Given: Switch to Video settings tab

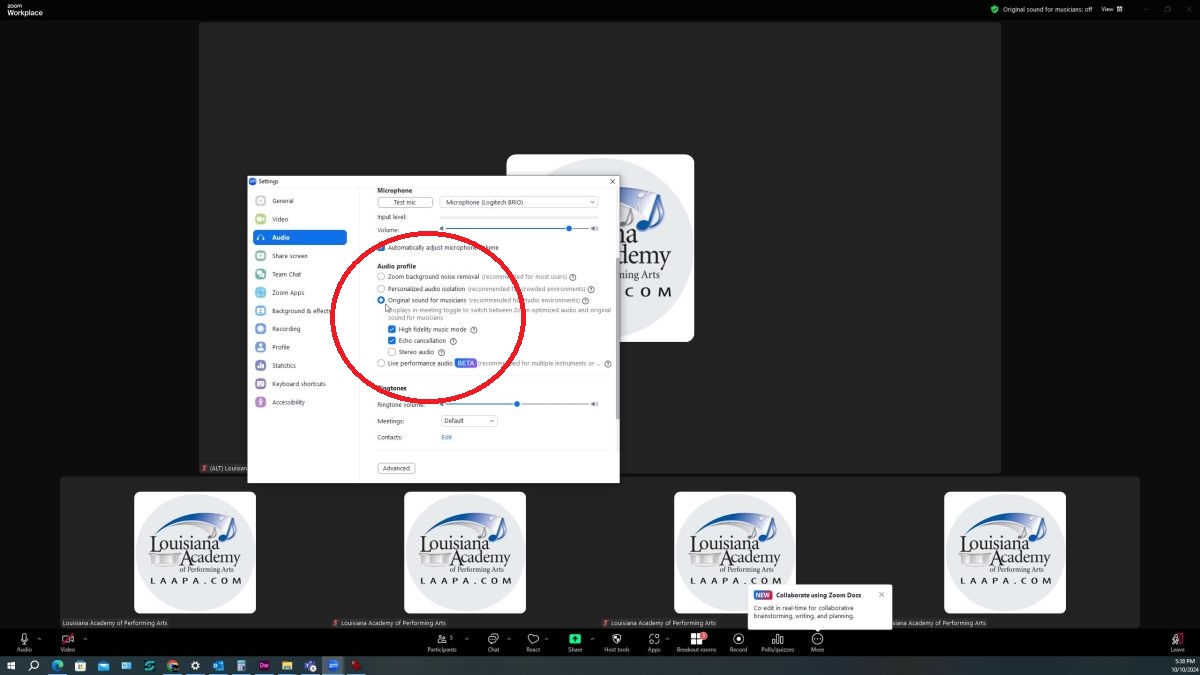Looking at the screenshot, I should pos(280,219).
